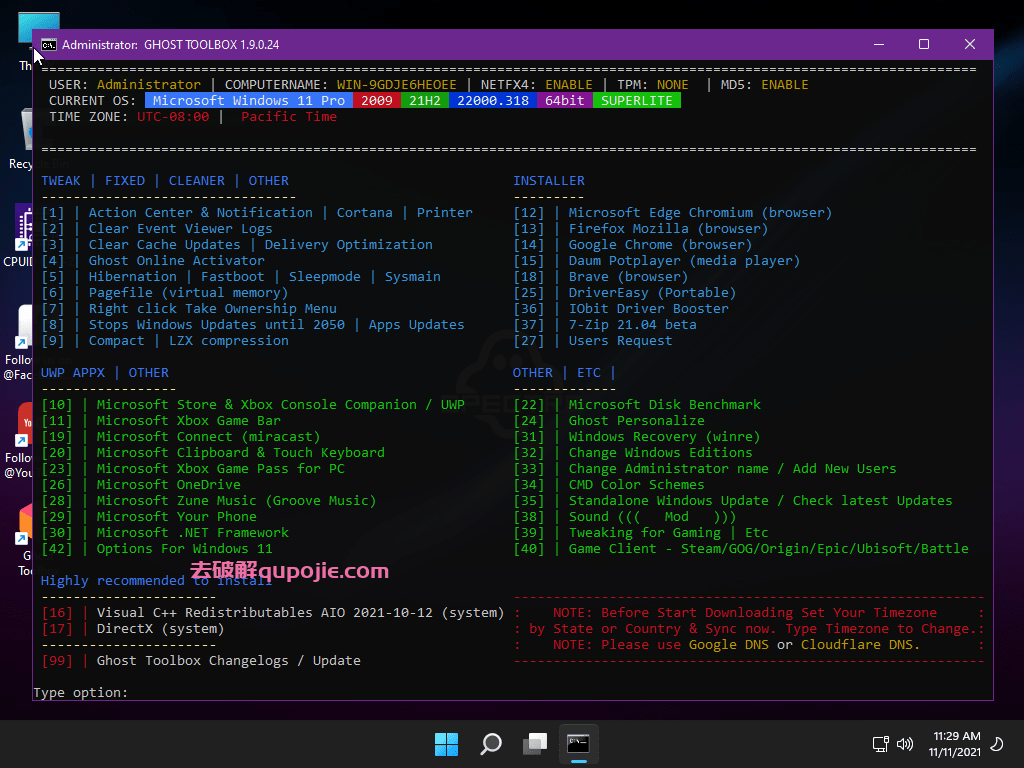Click "Change Windows Editions" entry

660,453
